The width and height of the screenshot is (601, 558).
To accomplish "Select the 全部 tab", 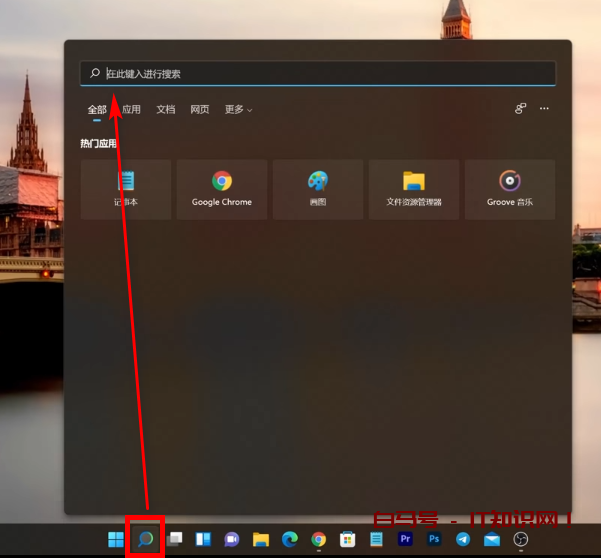I will (x=97, y=110).
